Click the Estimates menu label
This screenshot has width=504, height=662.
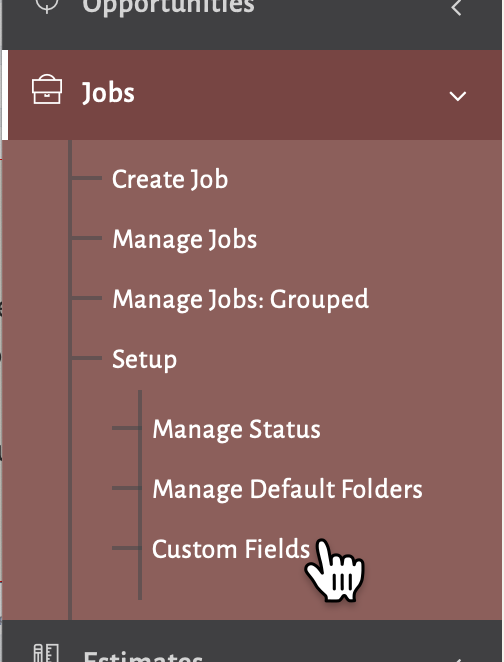point(143,657)
